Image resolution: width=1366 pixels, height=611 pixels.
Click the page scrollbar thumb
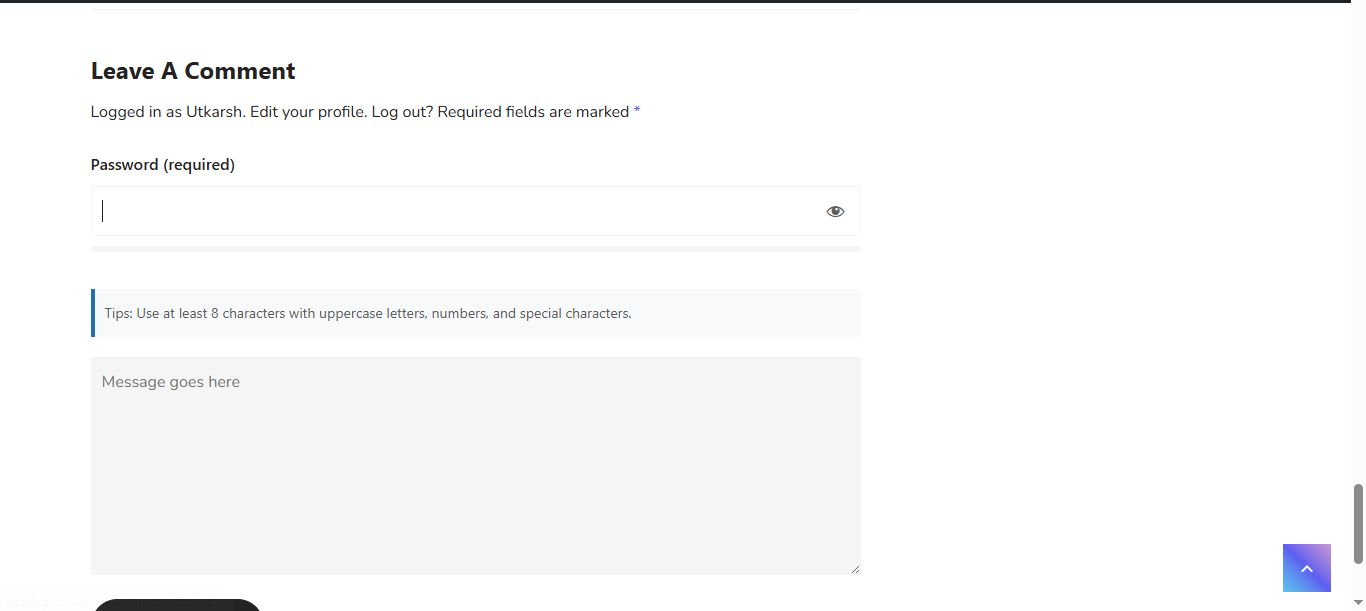(x=1358, y=523)
